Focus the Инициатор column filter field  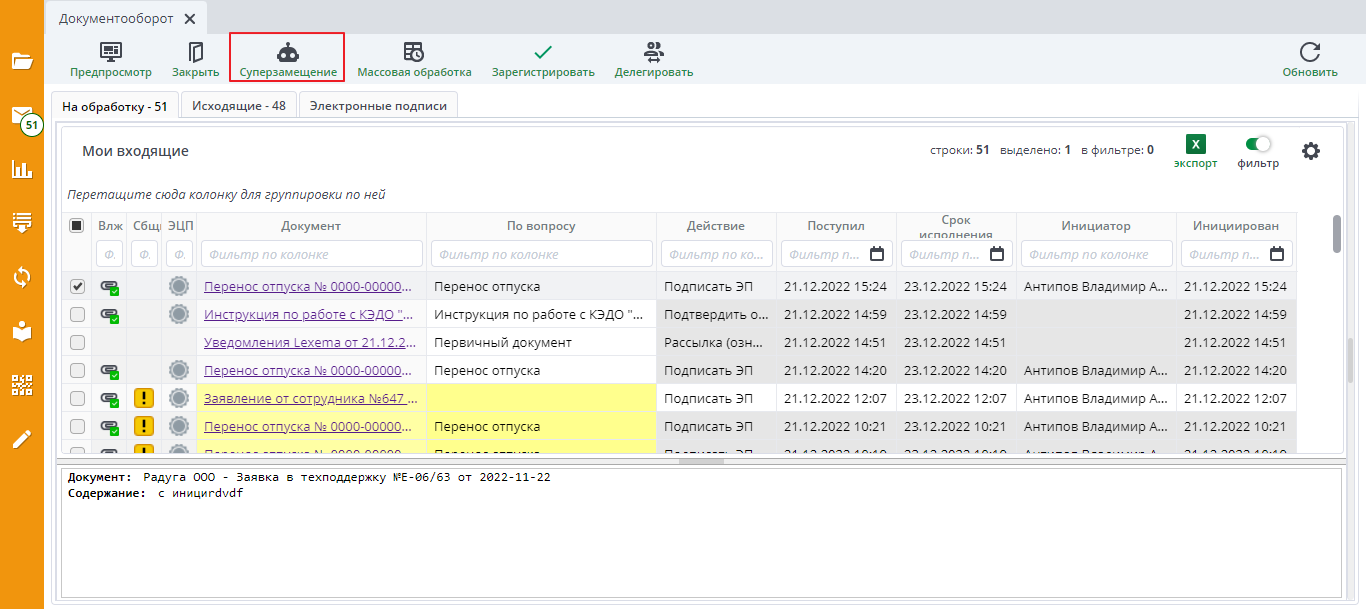pyautogui.click(x=1096, y=254)
